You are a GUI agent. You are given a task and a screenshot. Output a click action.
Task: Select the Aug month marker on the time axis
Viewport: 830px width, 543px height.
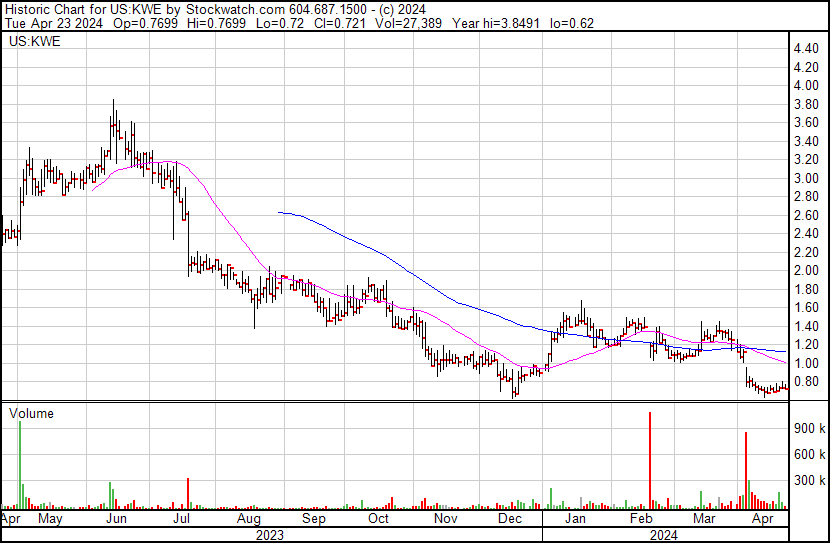click(249, 520)
